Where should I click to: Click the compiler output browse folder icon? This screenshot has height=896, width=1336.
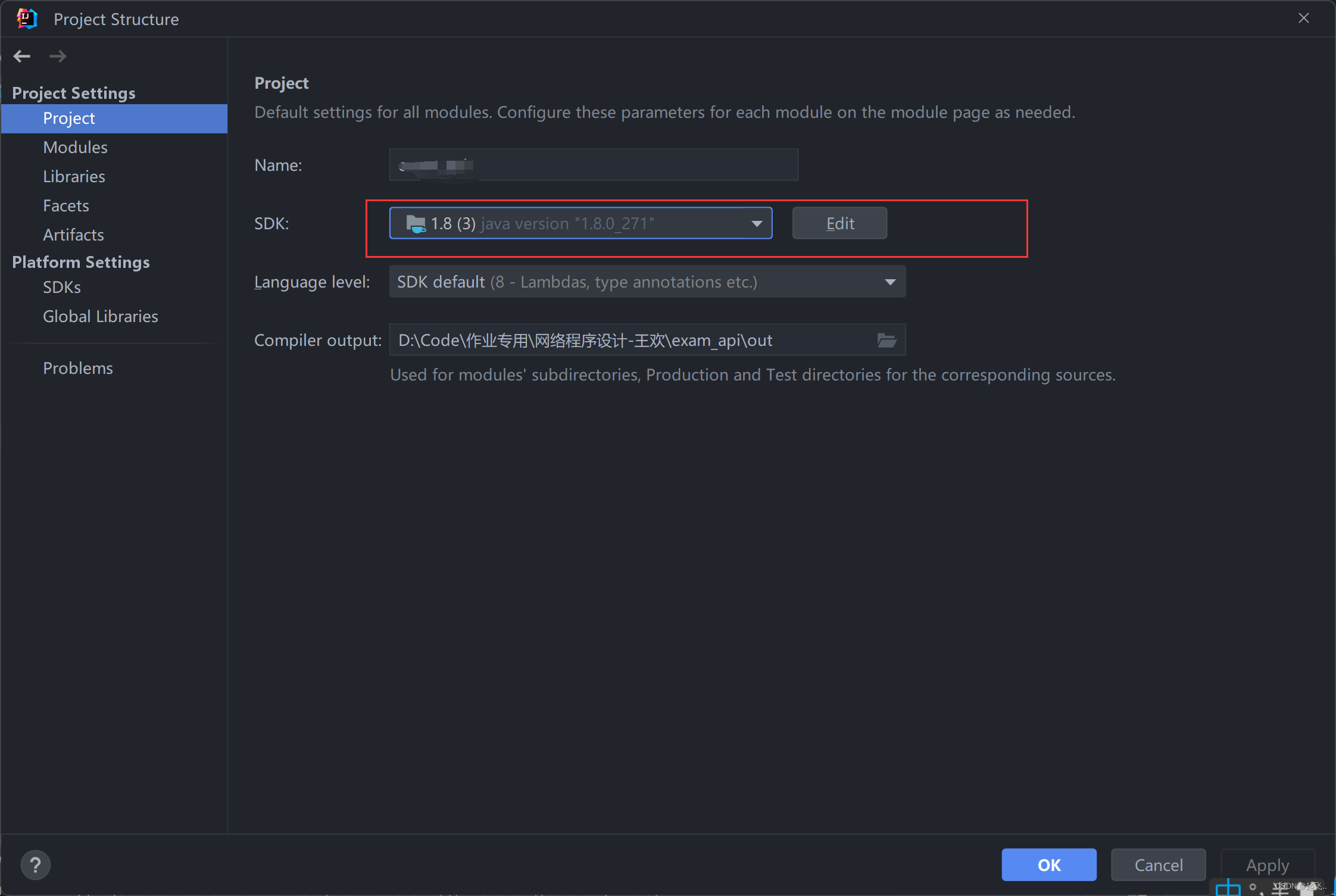tap(886, 340)
